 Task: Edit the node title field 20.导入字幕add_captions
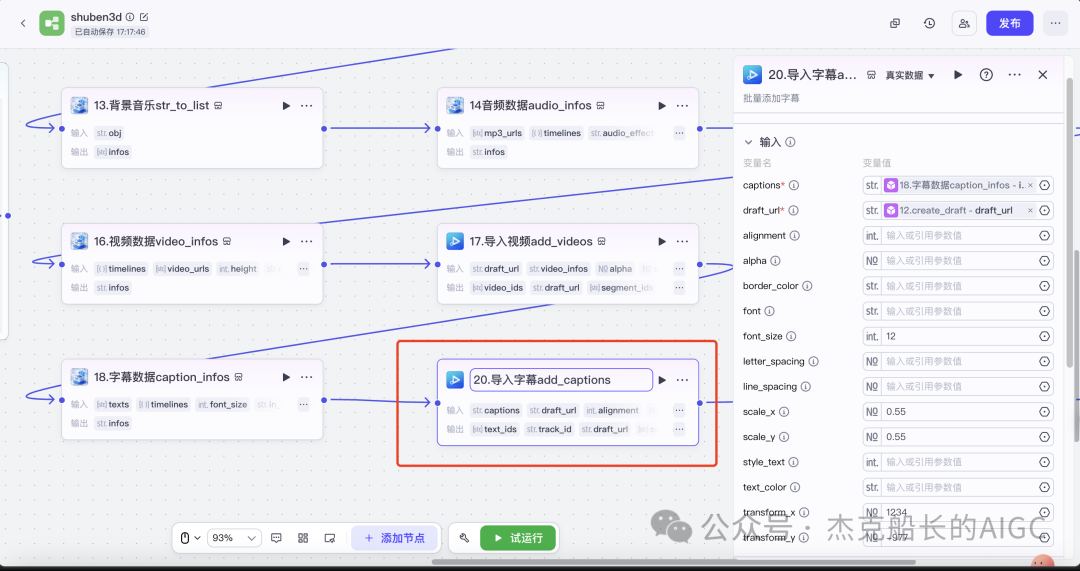point(561,380)
